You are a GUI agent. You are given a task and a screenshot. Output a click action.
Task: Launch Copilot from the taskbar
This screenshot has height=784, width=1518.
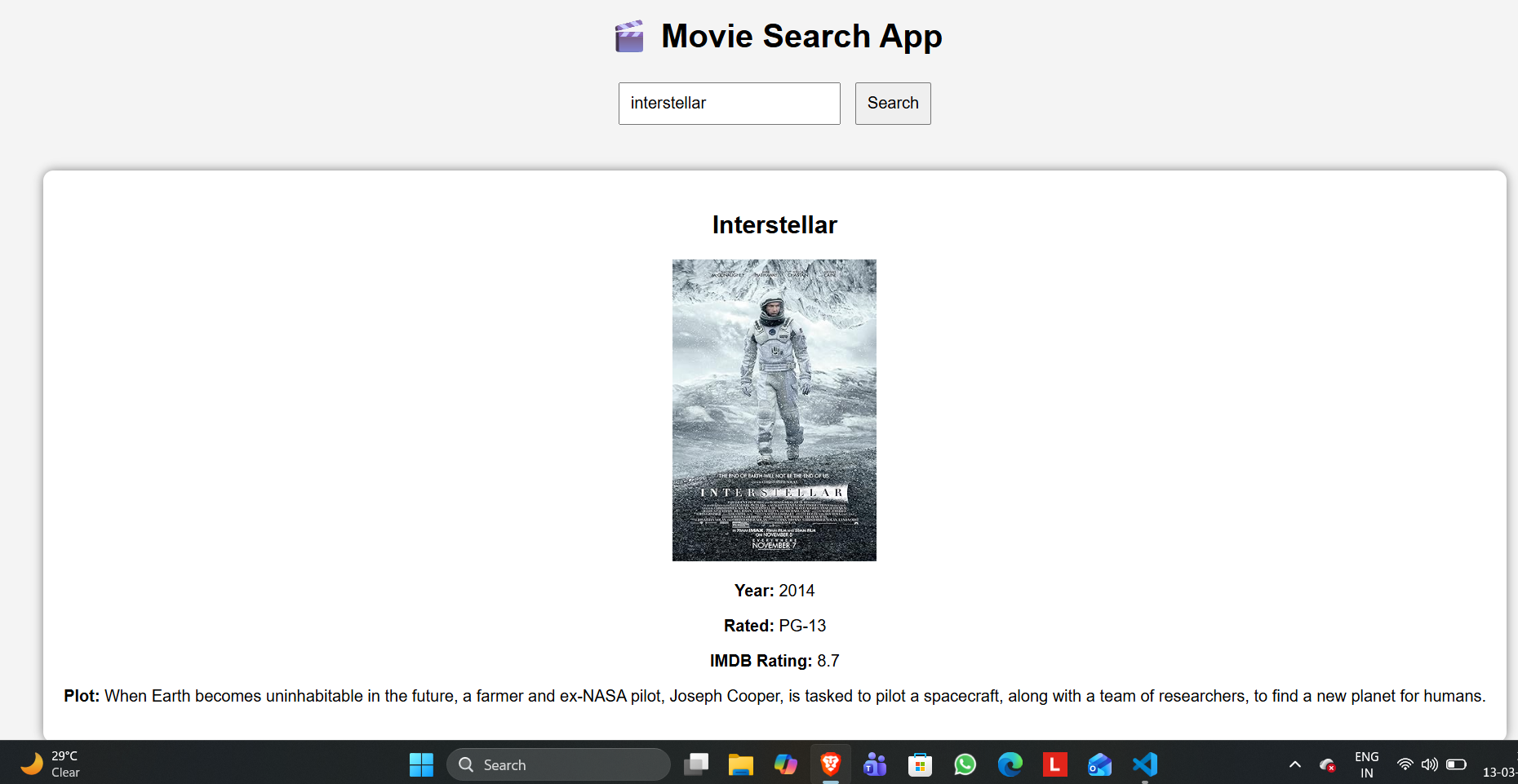(786, 764)
